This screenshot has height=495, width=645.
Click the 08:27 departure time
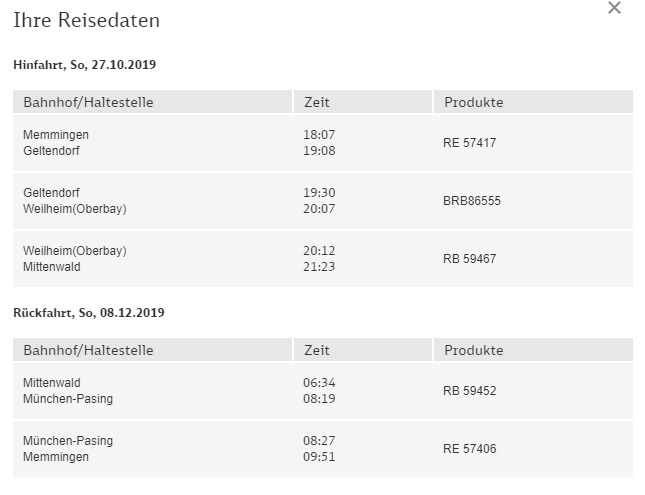317,440
